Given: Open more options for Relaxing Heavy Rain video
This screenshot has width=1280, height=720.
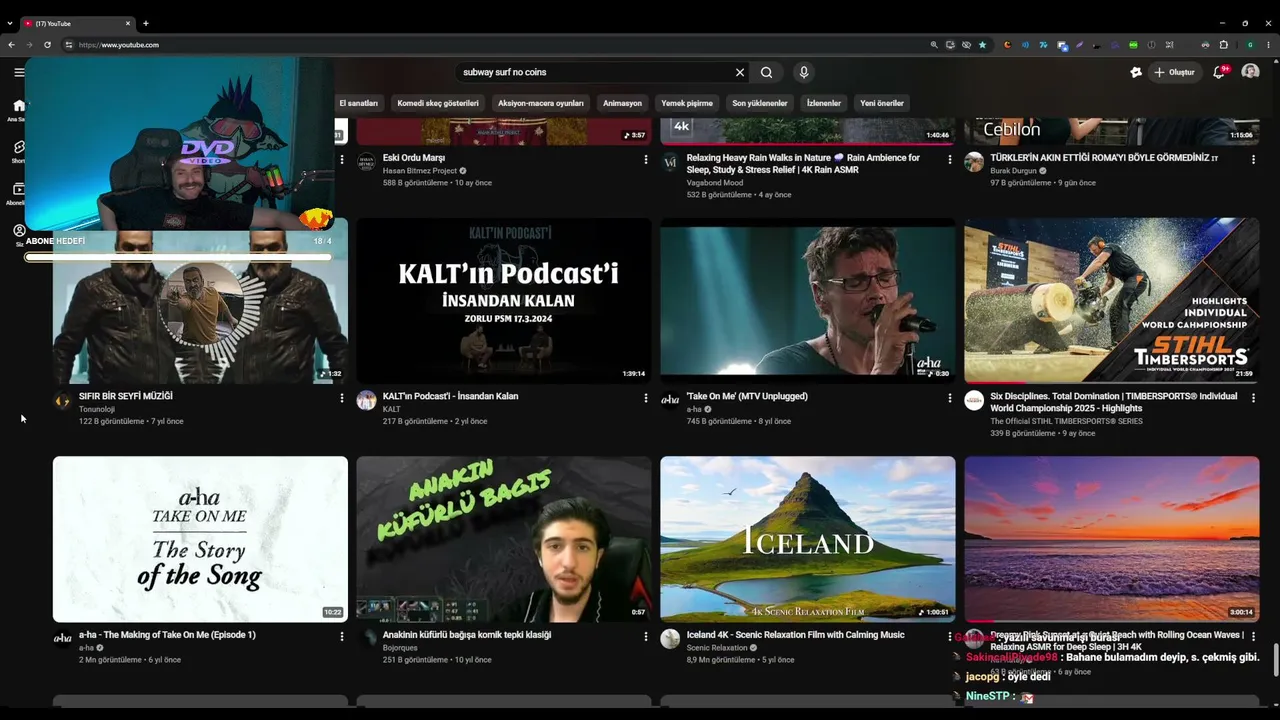Looking at the screenshot, I should pyautogui.click(x=950, y=159).
